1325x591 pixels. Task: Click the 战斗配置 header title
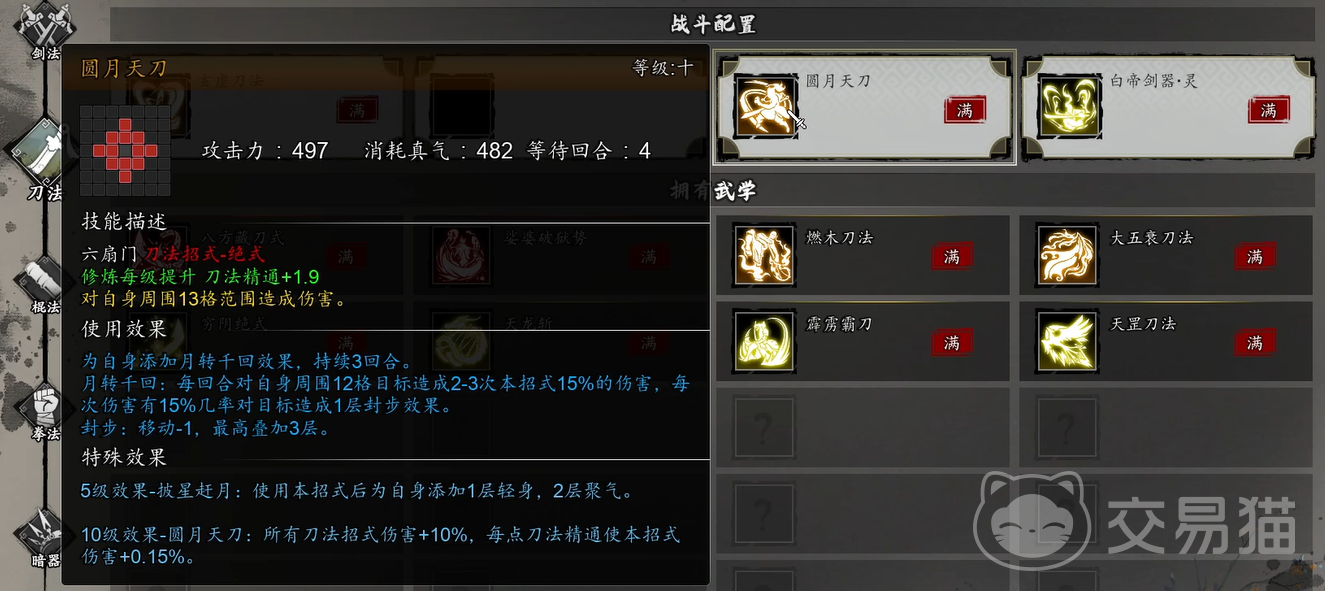pos(712,24)
